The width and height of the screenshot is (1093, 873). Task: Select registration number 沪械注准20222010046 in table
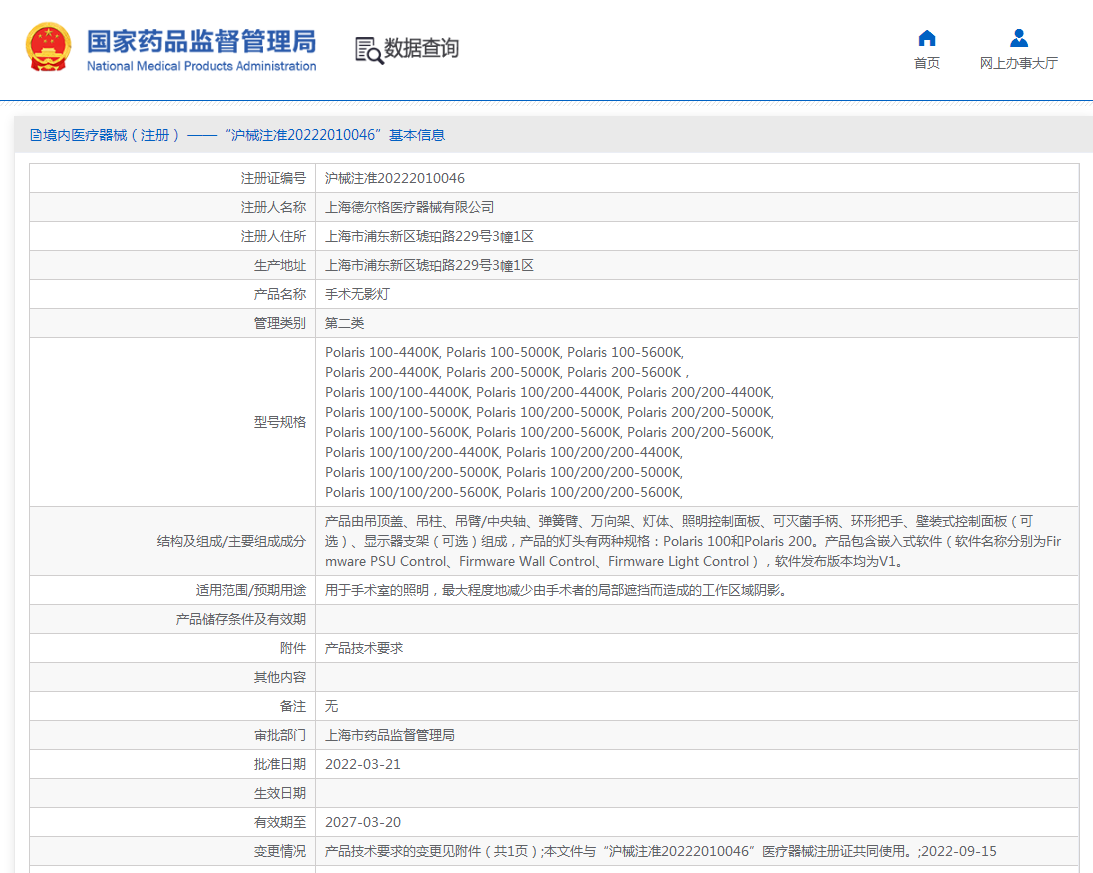pyautogui.click(x=395, y=178)
